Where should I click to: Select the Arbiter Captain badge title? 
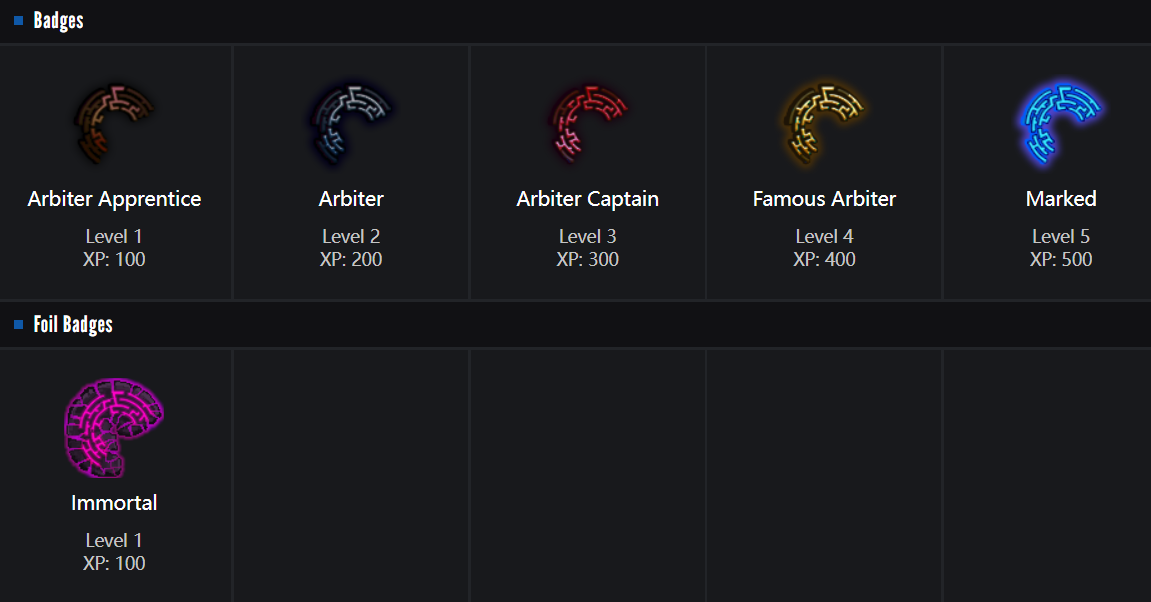pos(588,199)
